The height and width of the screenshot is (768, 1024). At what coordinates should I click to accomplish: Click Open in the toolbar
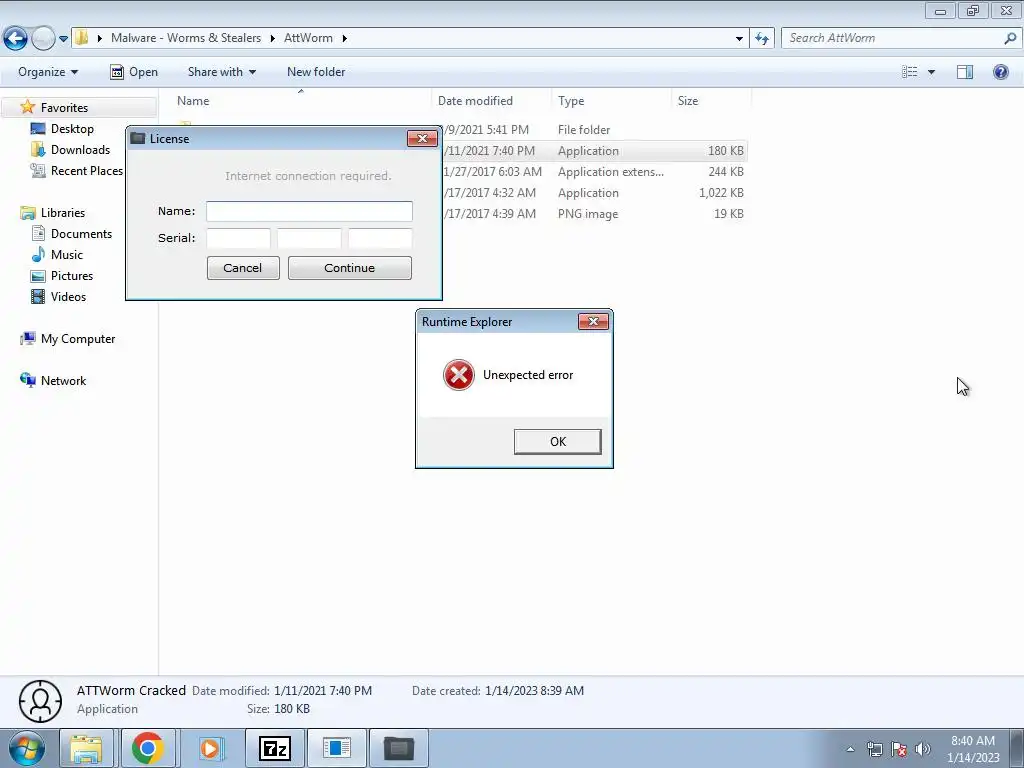[134, 72]
